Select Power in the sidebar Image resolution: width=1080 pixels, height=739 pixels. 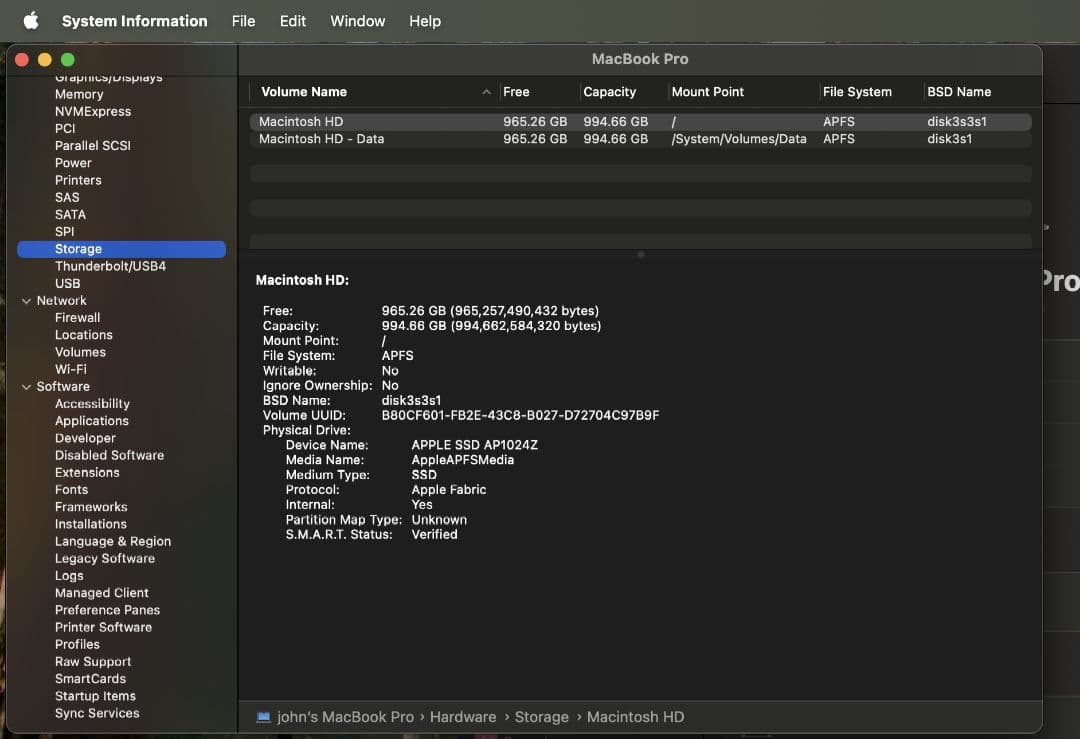pos(73,163)
